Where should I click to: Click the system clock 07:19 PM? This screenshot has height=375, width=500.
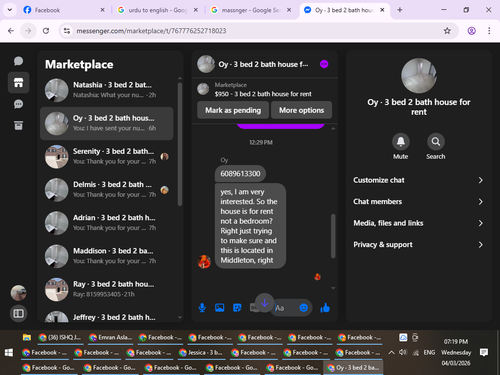[456, 342]
